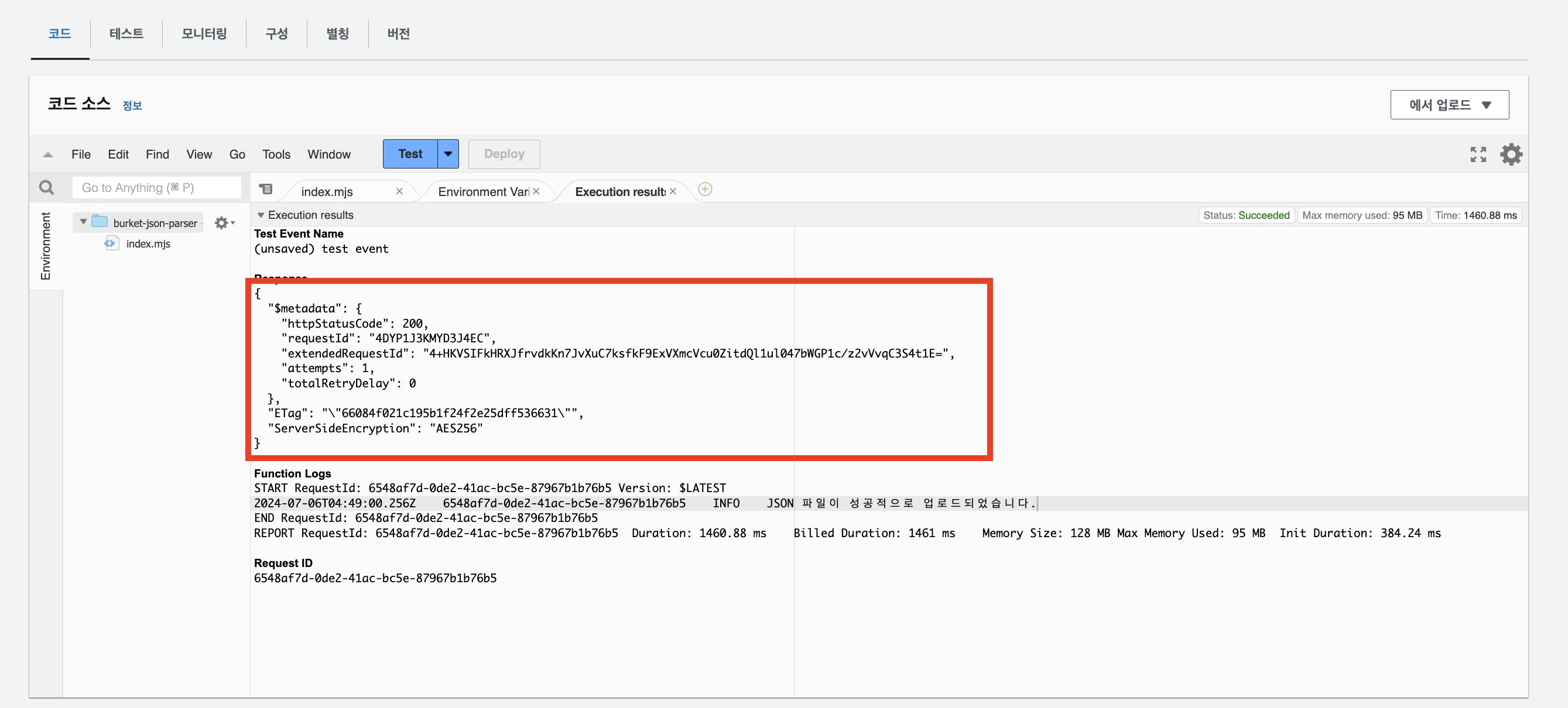Collapse the Execution results section

[x=261, y=215]
